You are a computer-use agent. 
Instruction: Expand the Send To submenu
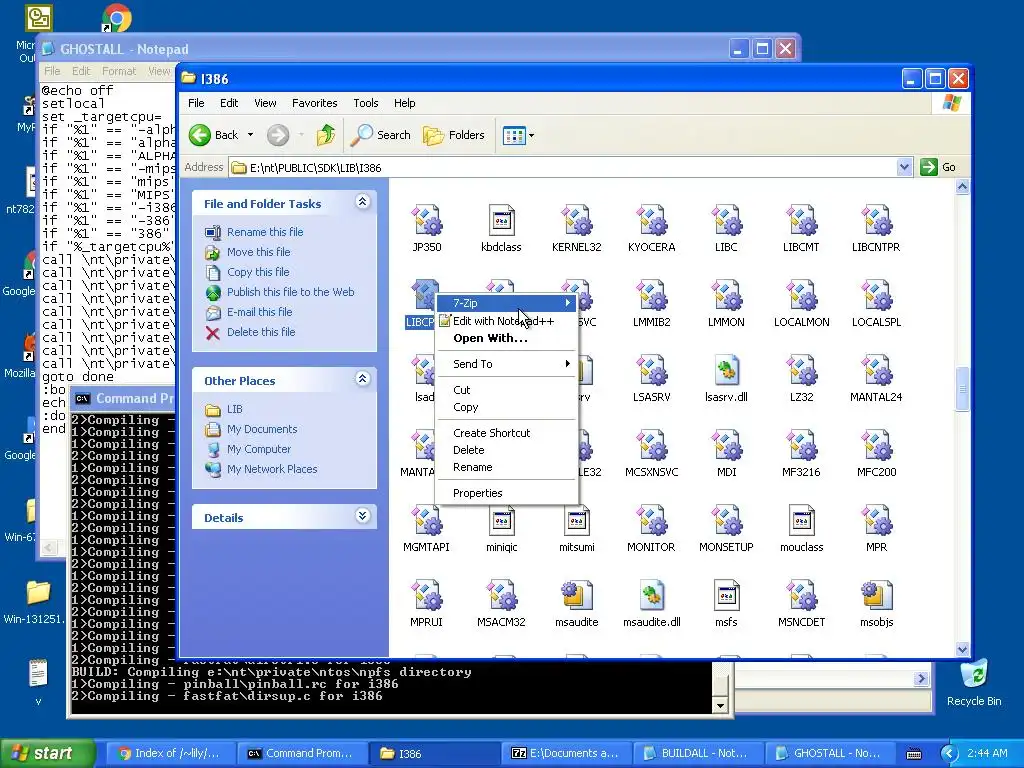coord(507,364)
